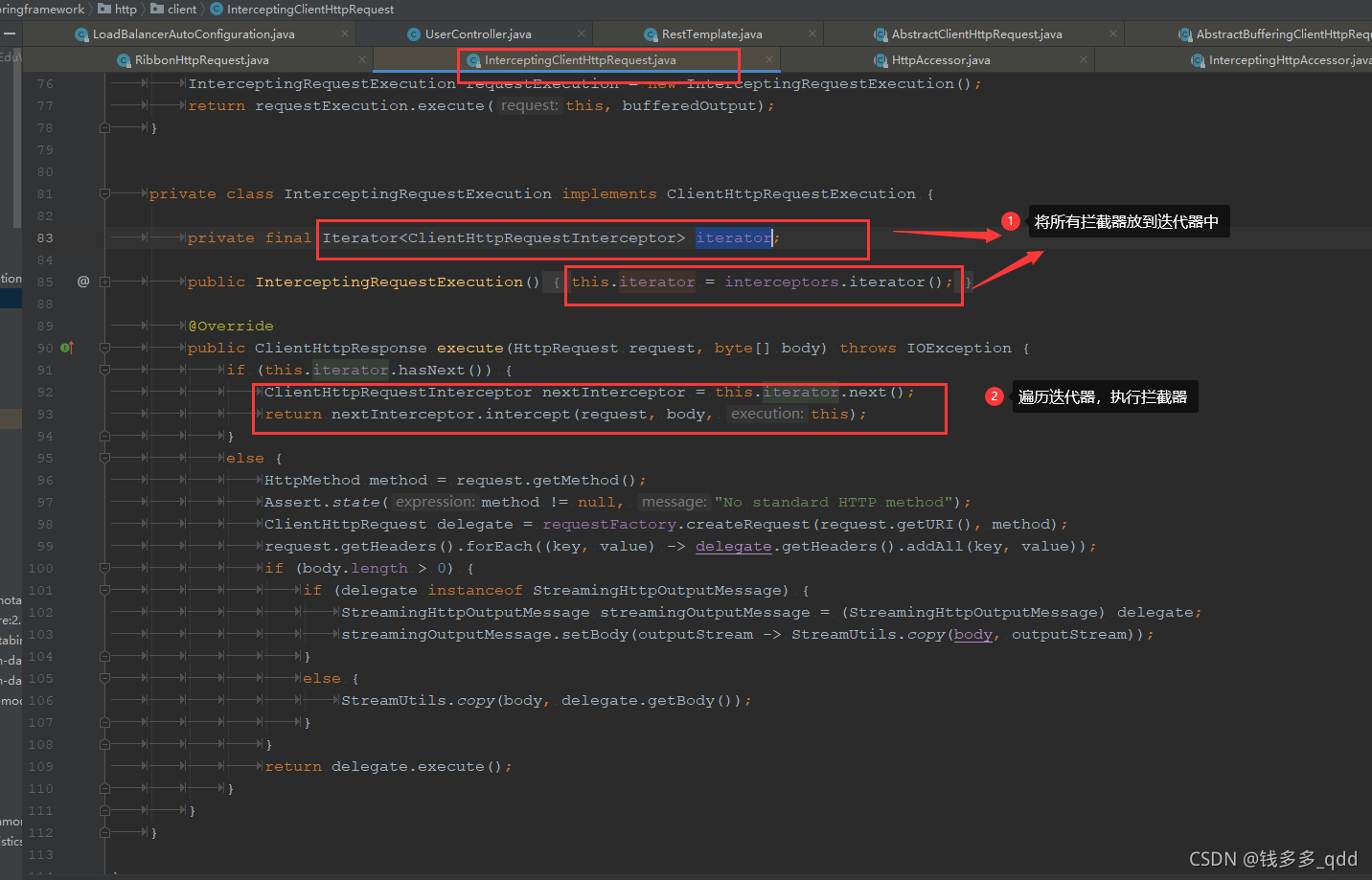The image size is (1372, 880).
Task: Click the InterceptingClientHttpRequest breadcrumb
Action: pyautogui.click(x=310, y=9)
